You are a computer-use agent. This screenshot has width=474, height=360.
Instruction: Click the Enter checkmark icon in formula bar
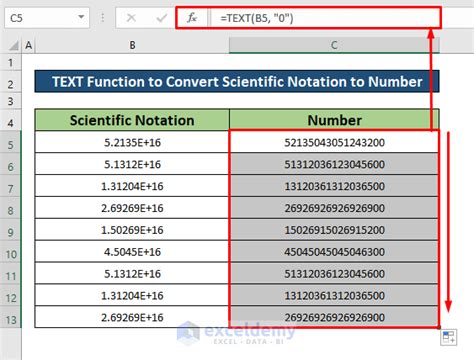162,18
